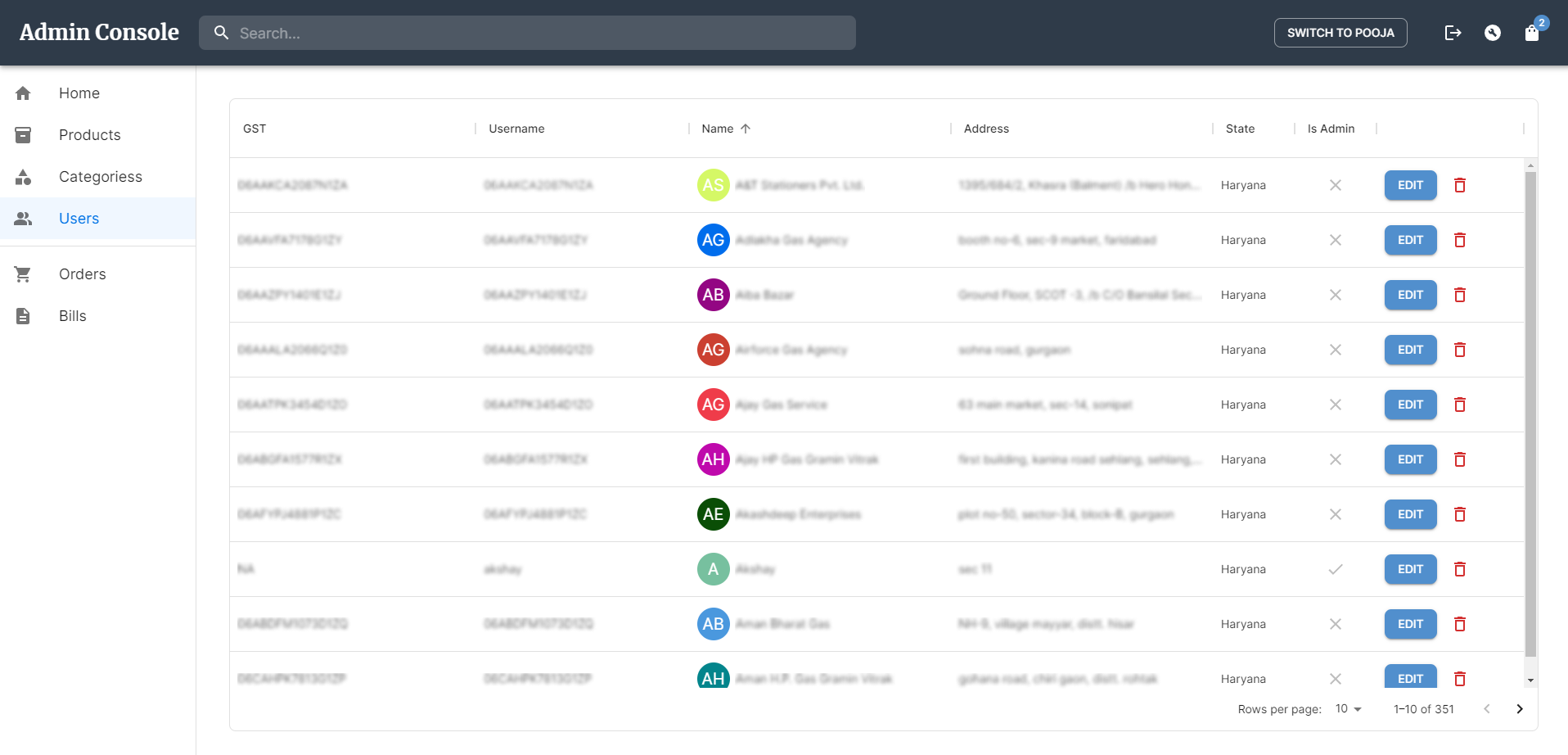Open the rows per page dropdown
This screenshot has width=1568, height=755.
[1349, 709]
